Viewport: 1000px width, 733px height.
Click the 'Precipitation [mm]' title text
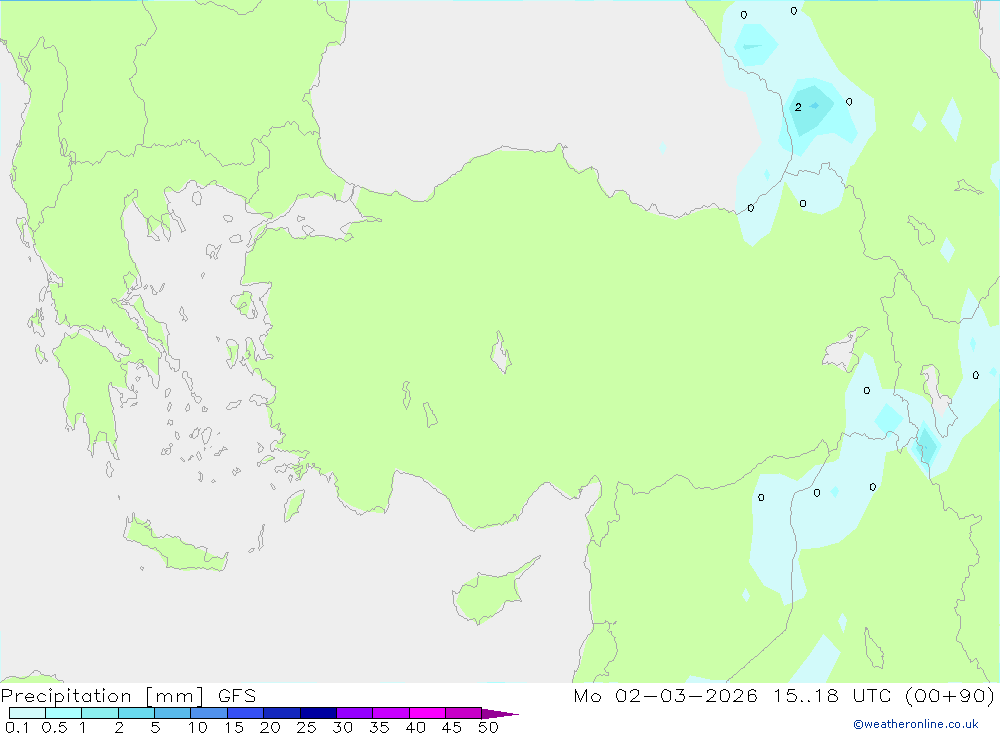point(103,696)
